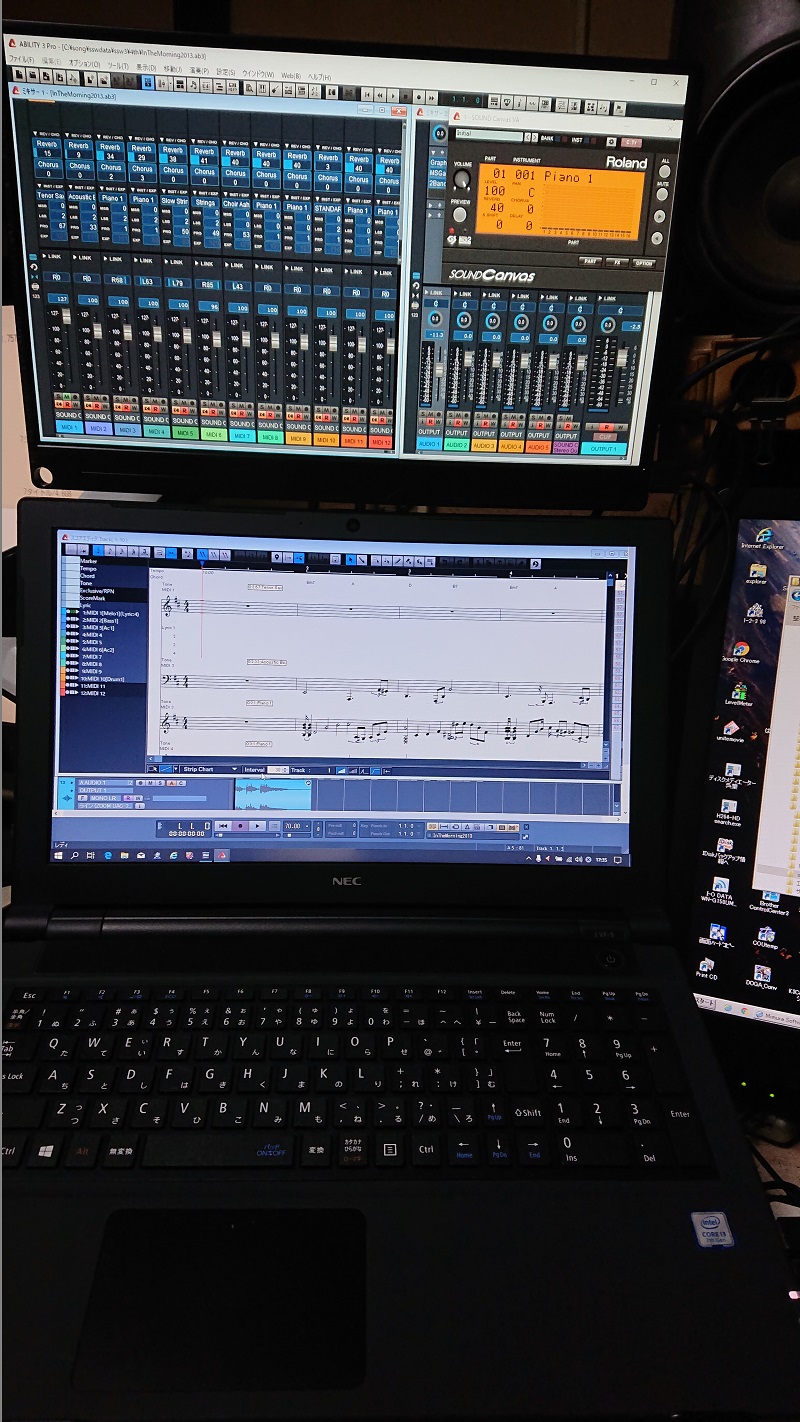Select the Exclusive/RPN row
The height and width of the screenshot is (1422, 800).
97,591
